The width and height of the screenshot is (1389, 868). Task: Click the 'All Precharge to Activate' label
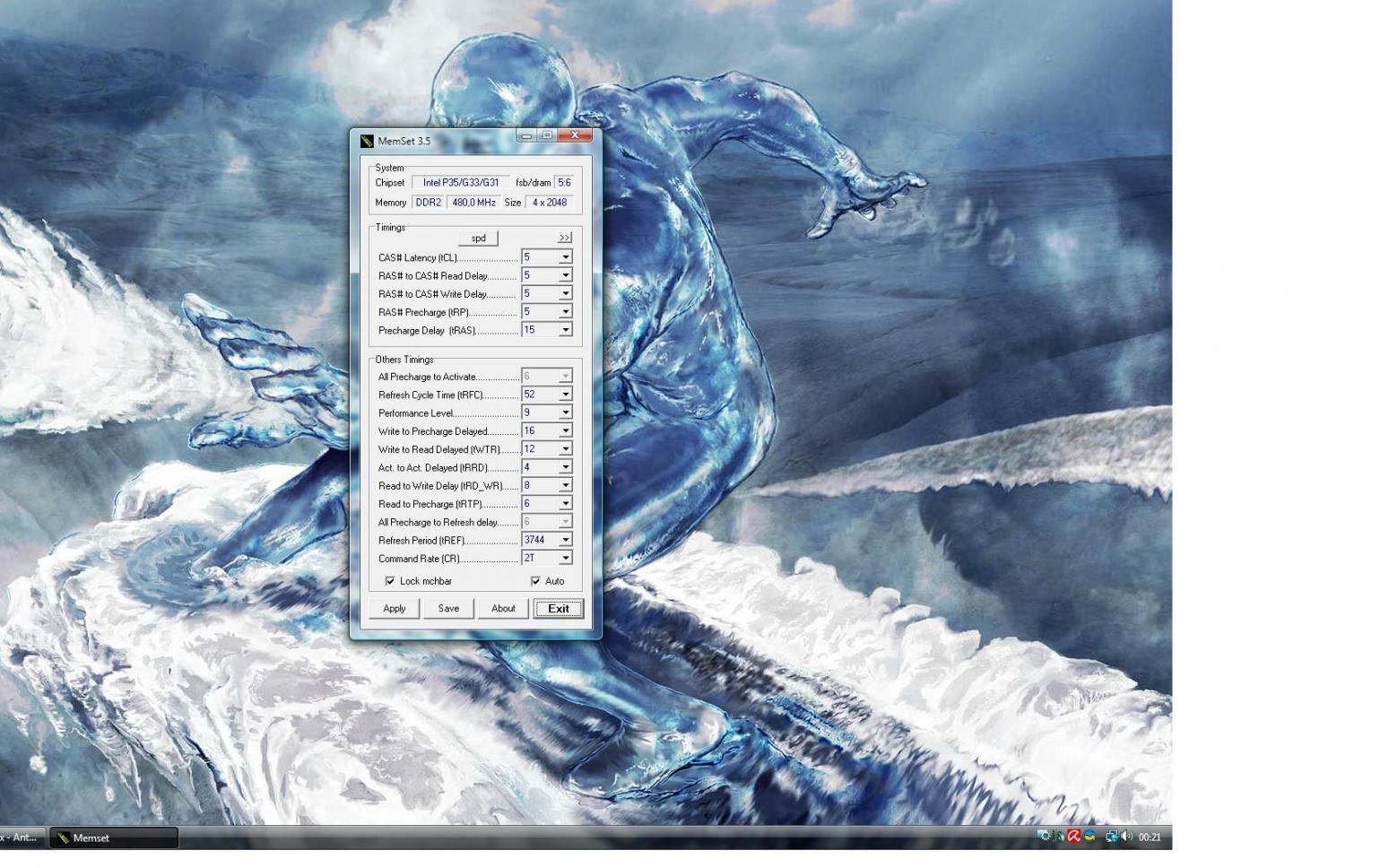(428, 377)
